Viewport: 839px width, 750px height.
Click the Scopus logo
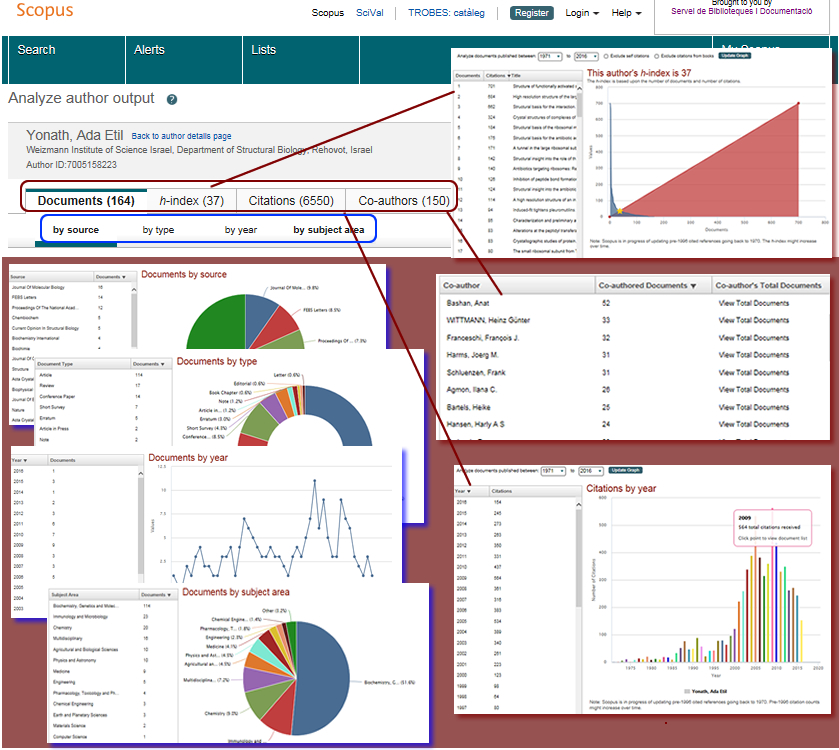pos(45,10)
